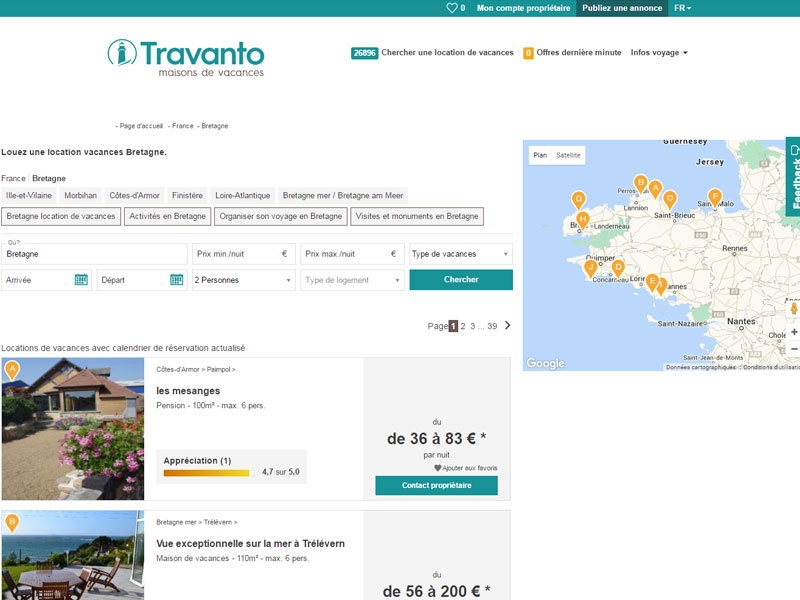Expand Infos voyage menu
Viewport: 800px width, 600px height.
[659, 53]
